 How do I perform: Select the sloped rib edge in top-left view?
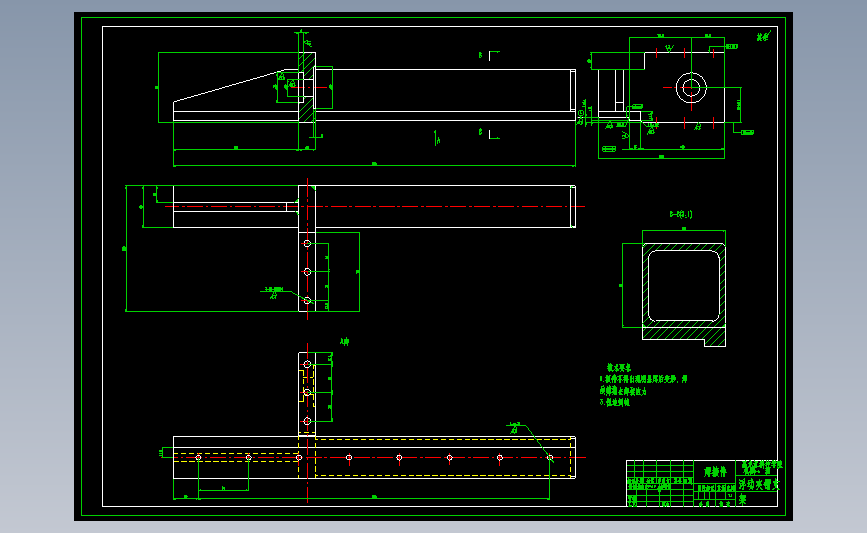pos(228,86)
